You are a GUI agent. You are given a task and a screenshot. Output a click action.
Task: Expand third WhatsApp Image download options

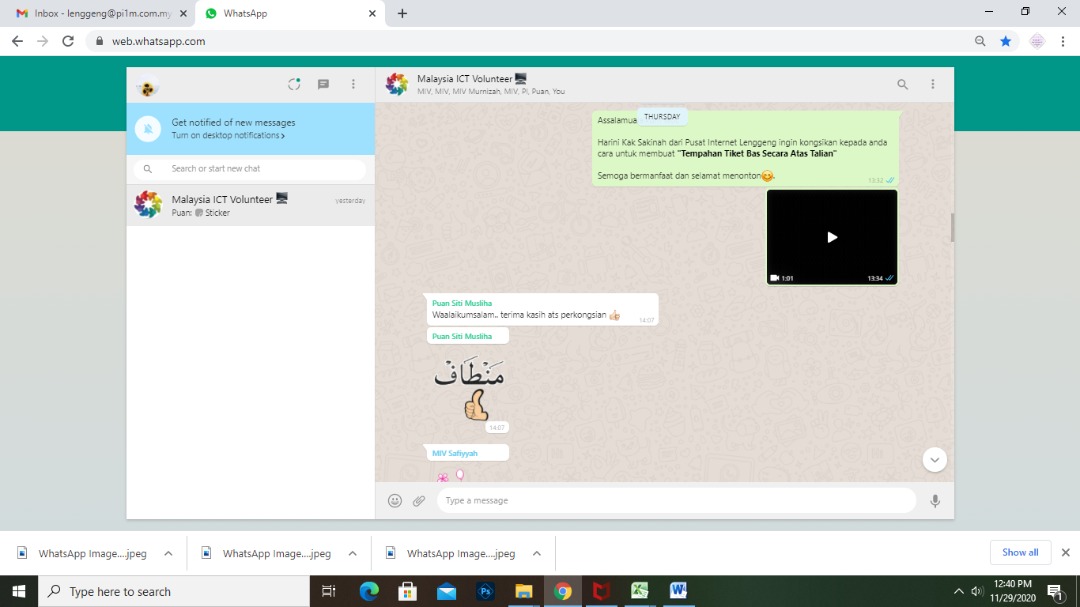(x=536, y=553)
